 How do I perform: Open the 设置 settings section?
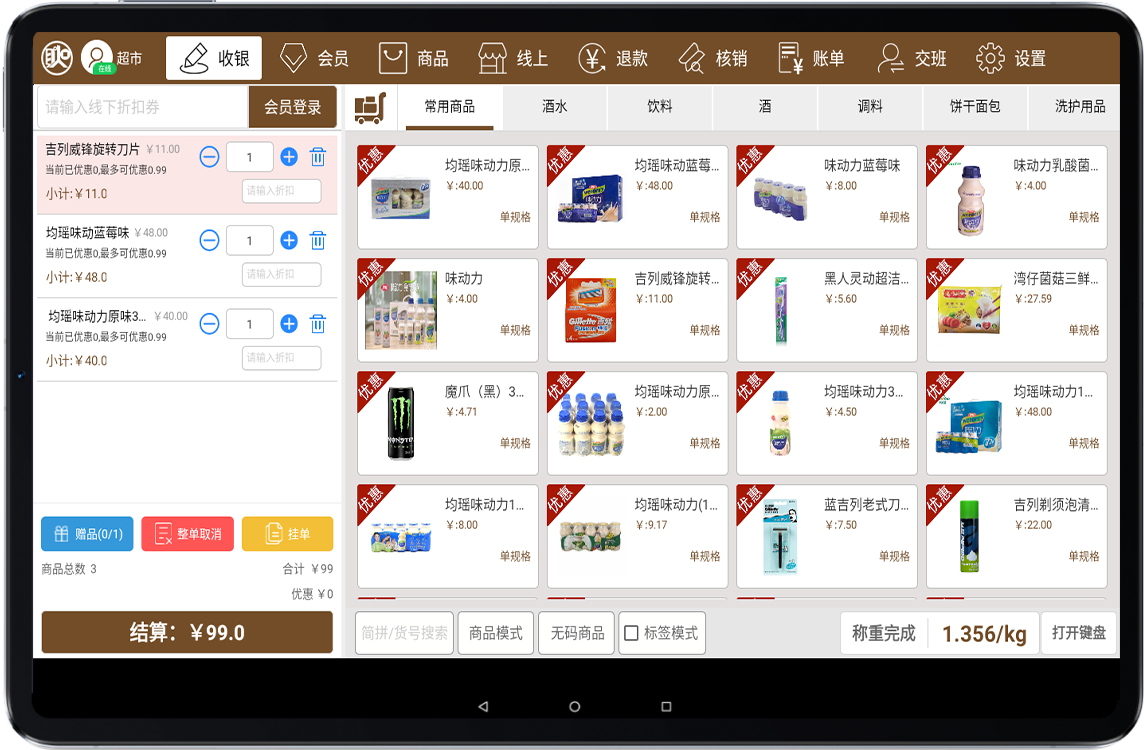1011,58
